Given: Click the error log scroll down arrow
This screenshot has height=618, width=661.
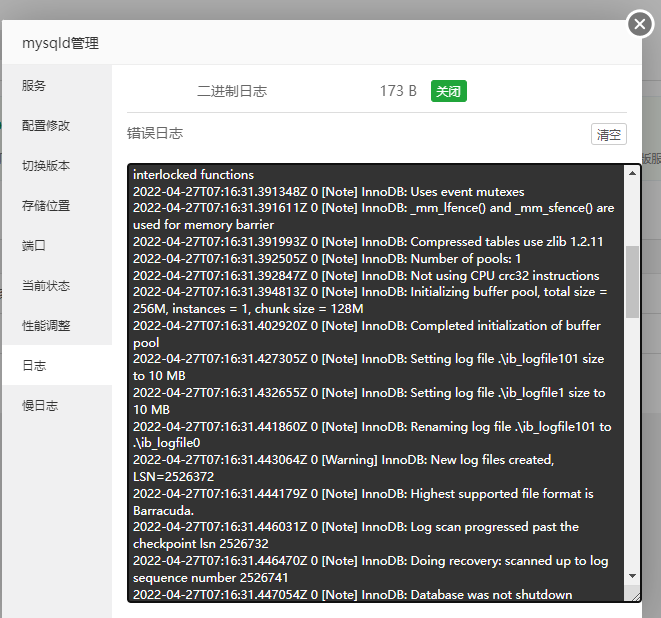Looking at the screenshot, I should pyautogui.click(x=632, y=576).
